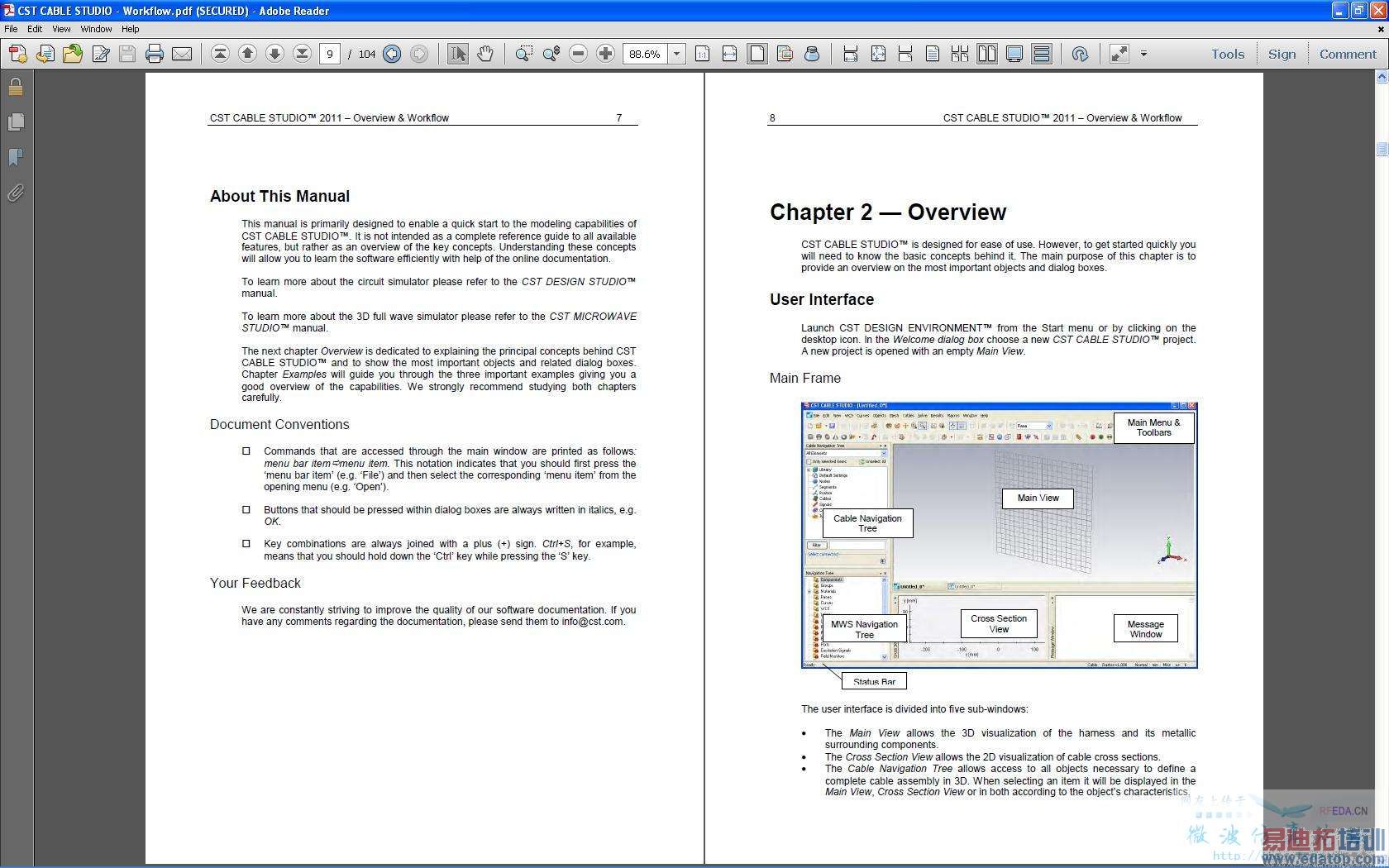Click the 'About This Manual' heading
This screenshot has height=868, width=1389.
[279, 197]
